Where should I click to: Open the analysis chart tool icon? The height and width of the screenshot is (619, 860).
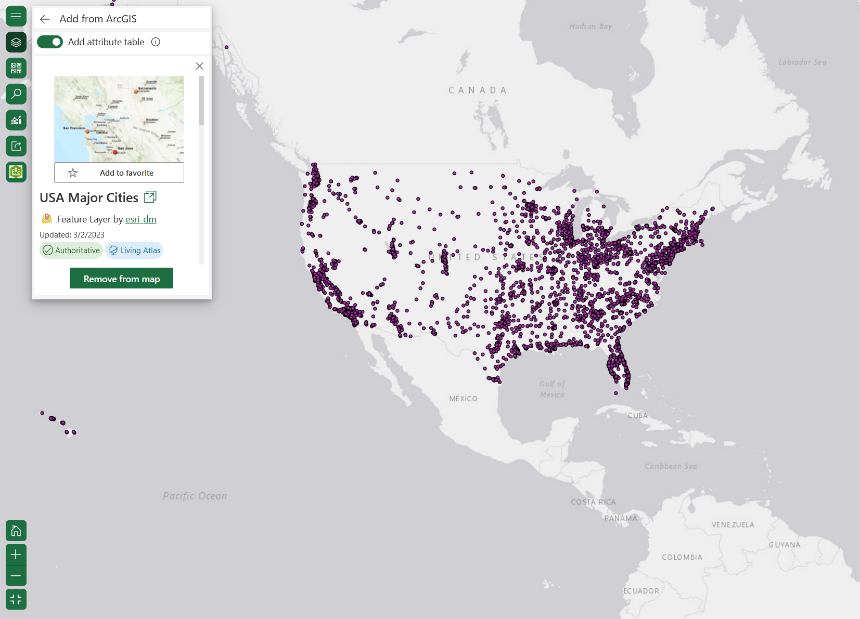coord(16,120)
